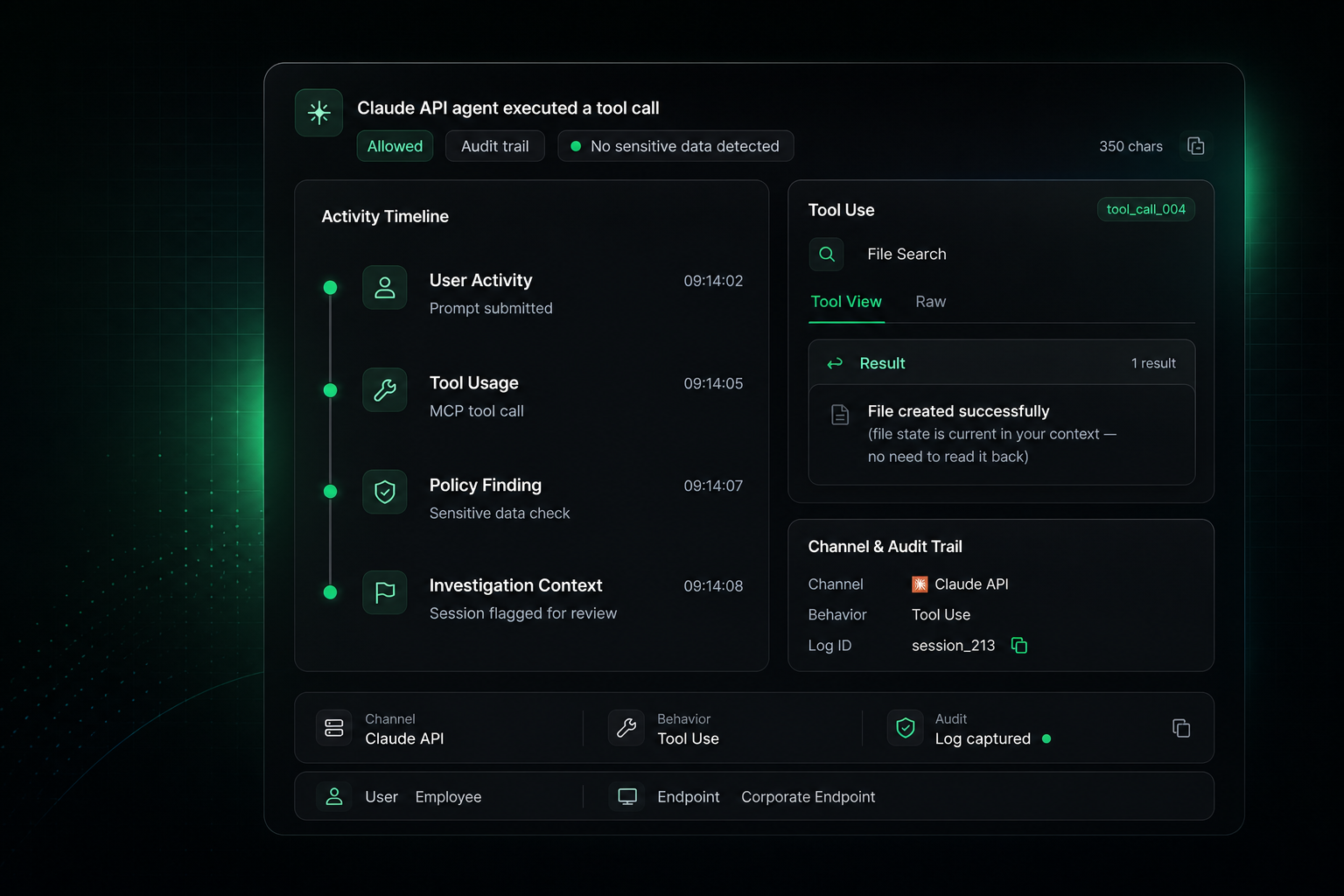Screen dimensions: 1344x896
Task: Open the Audit trail button
Action: click(x=495, y=146)
